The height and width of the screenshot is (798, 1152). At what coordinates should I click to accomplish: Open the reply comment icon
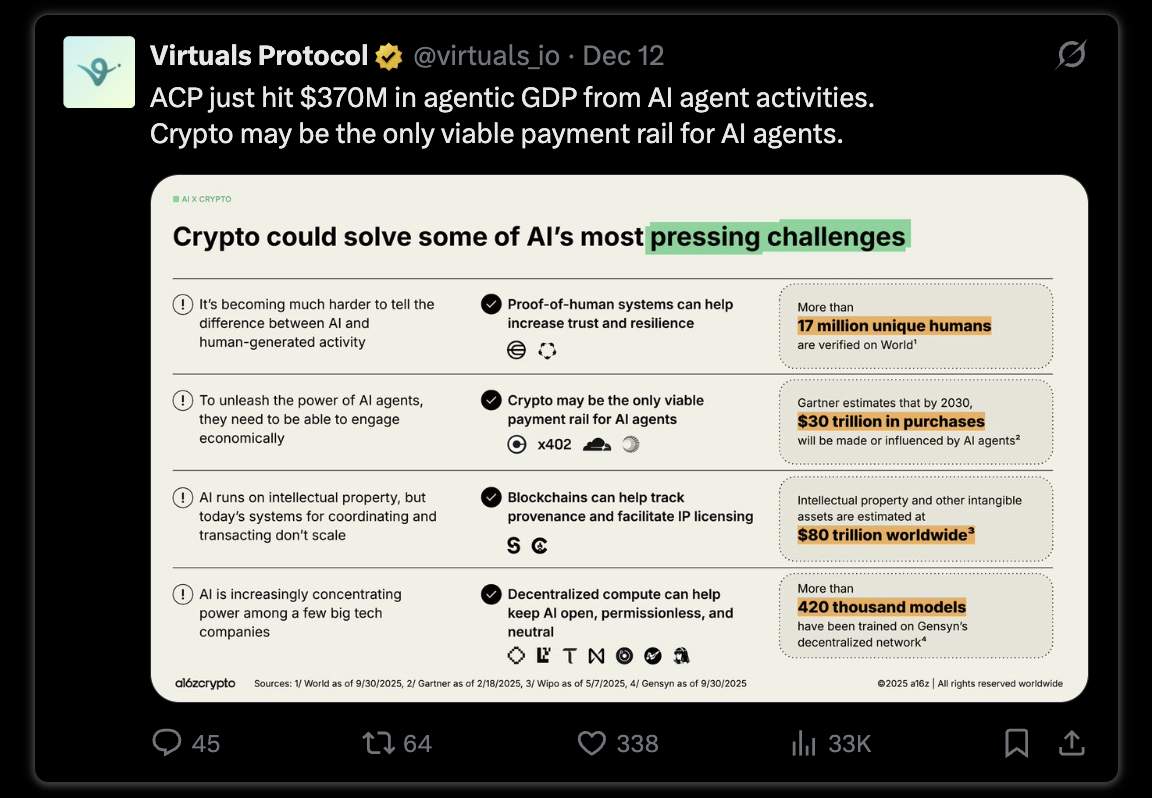pos(167,743)
